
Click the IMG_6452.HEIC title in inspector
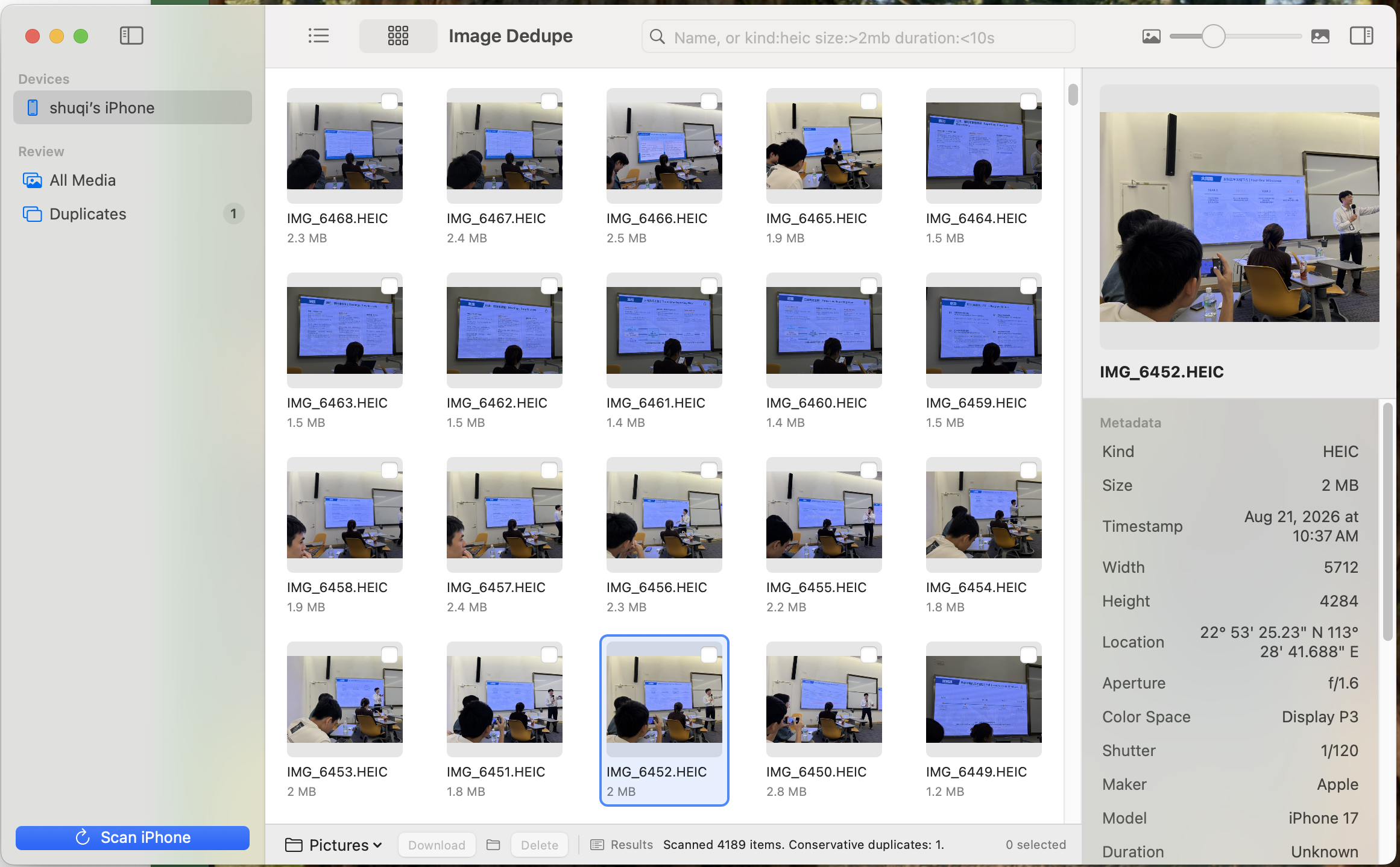click(x=1162, y=372)
